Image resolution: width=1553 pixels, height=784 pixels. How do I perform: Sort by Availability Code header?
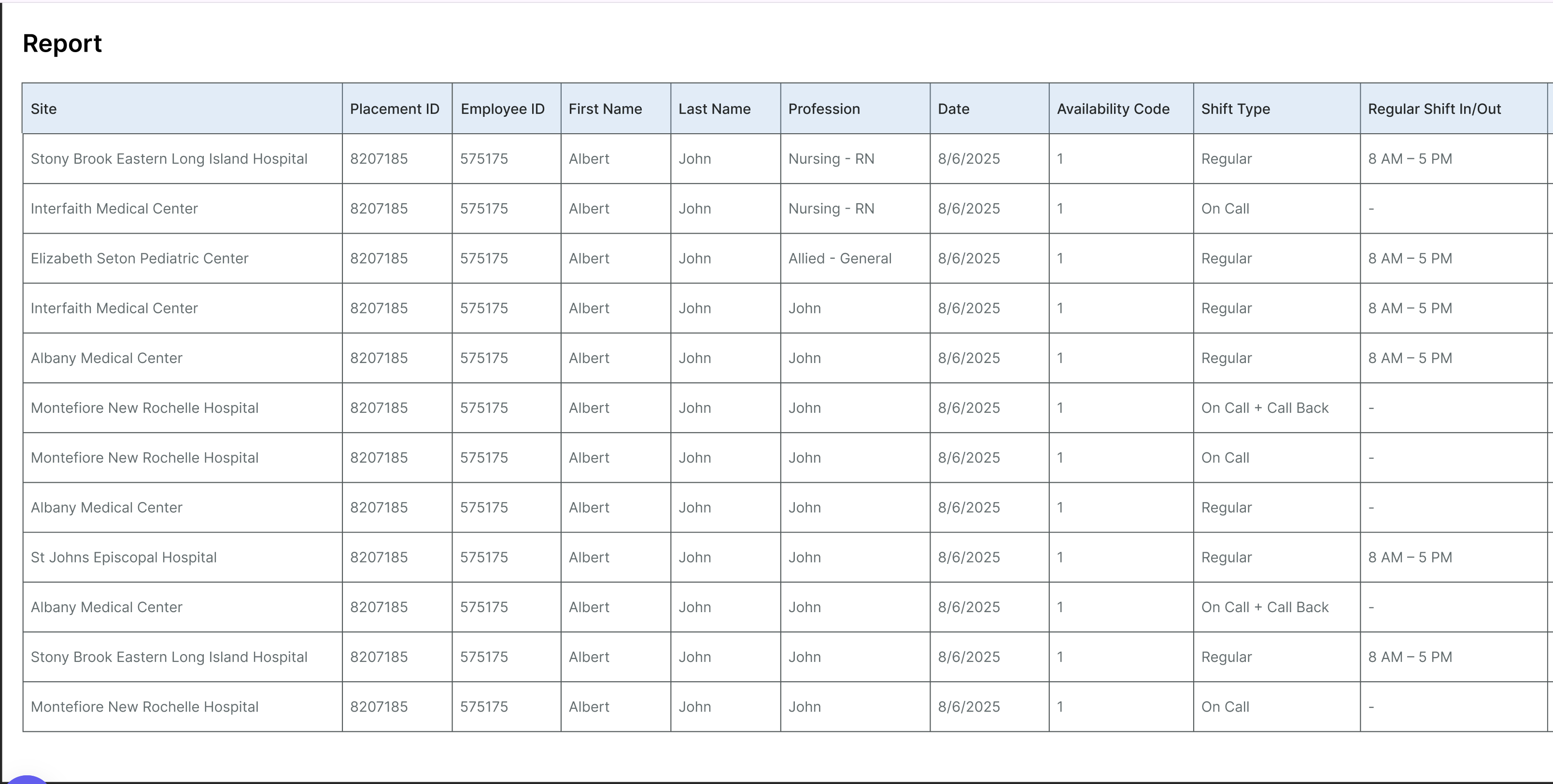1112,109
